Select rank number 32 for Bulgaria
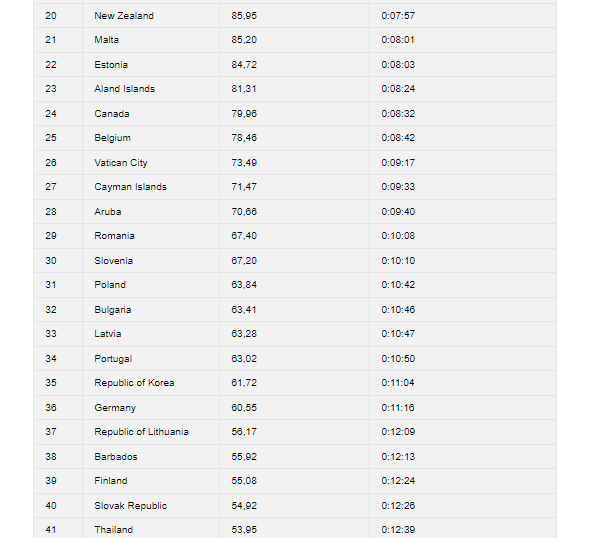Viewport: 596px width, 538px height. (51, 310)
